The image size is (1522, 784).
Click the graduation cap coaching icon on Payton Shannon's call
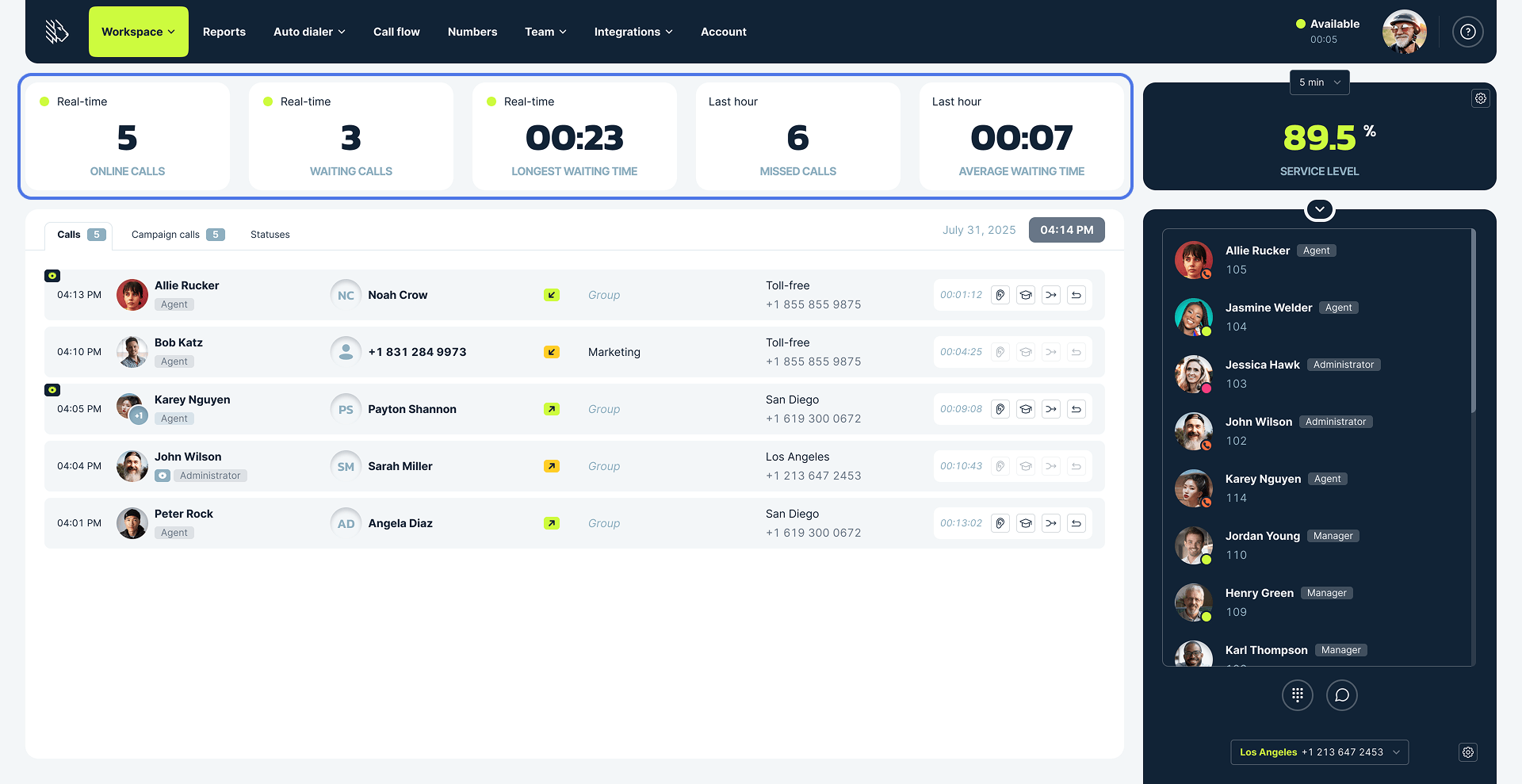pos(1026,409)
